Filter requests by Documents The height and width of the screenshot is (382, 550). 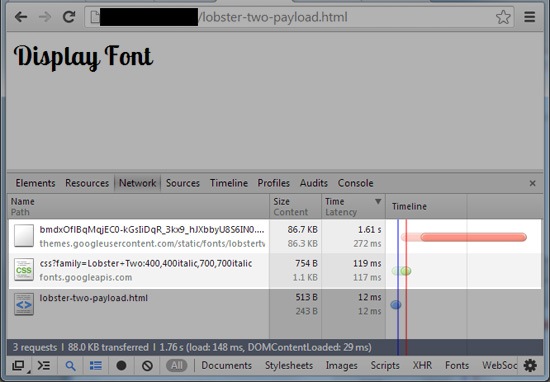[226, 366]
